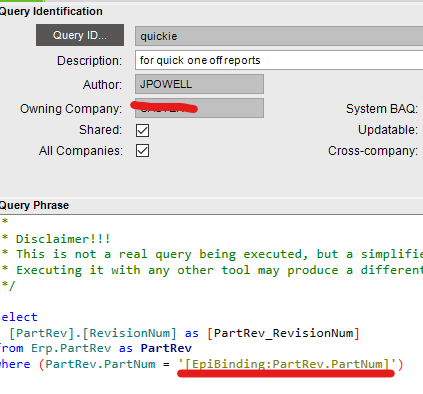Click the Updatable label
Image resolution: width=423 pixels, height=394 pixels.
point(388,130)
